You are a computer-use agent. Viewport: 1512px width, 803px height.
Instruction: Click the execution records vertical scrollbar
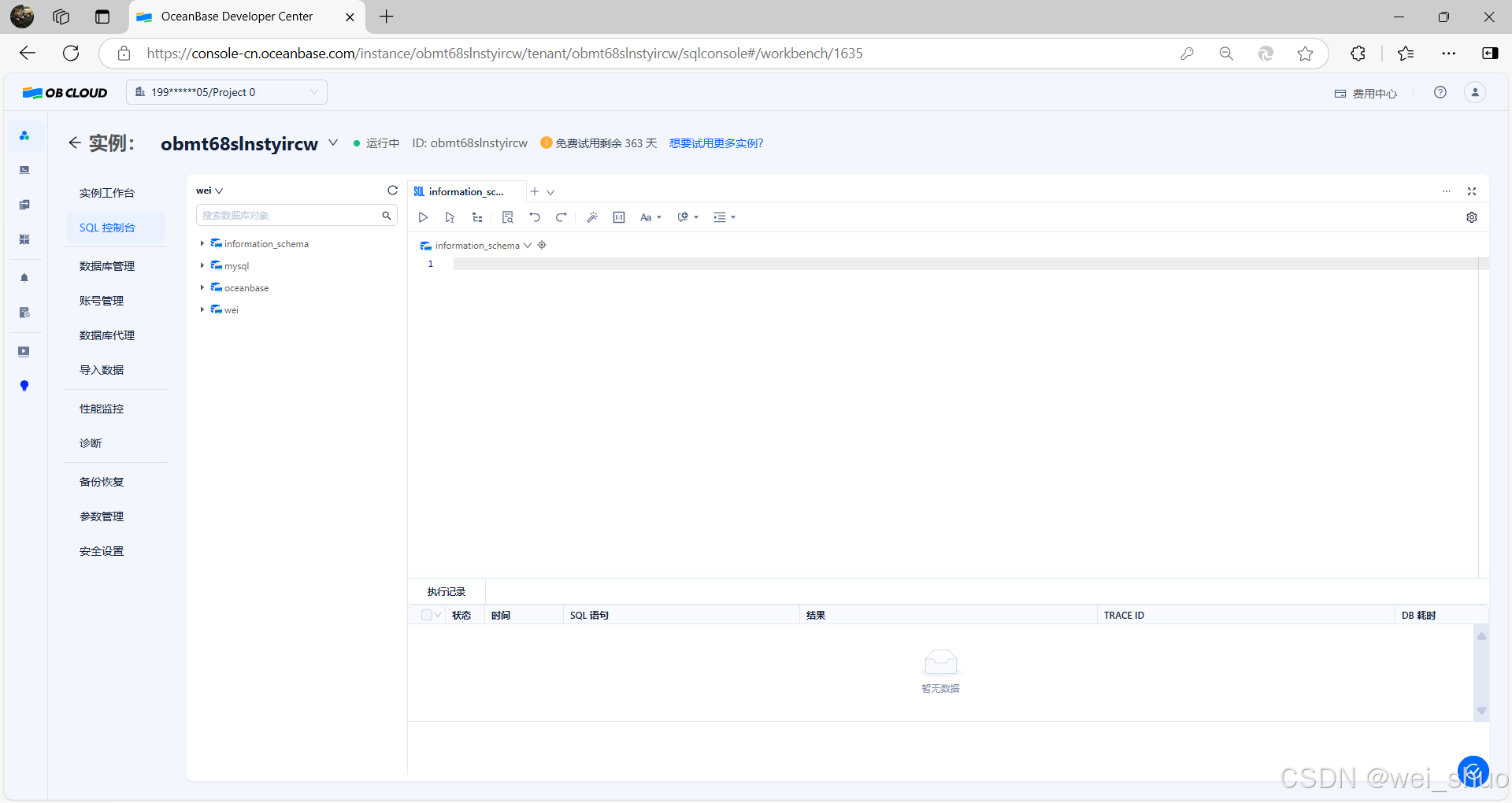coord(1481,673)
